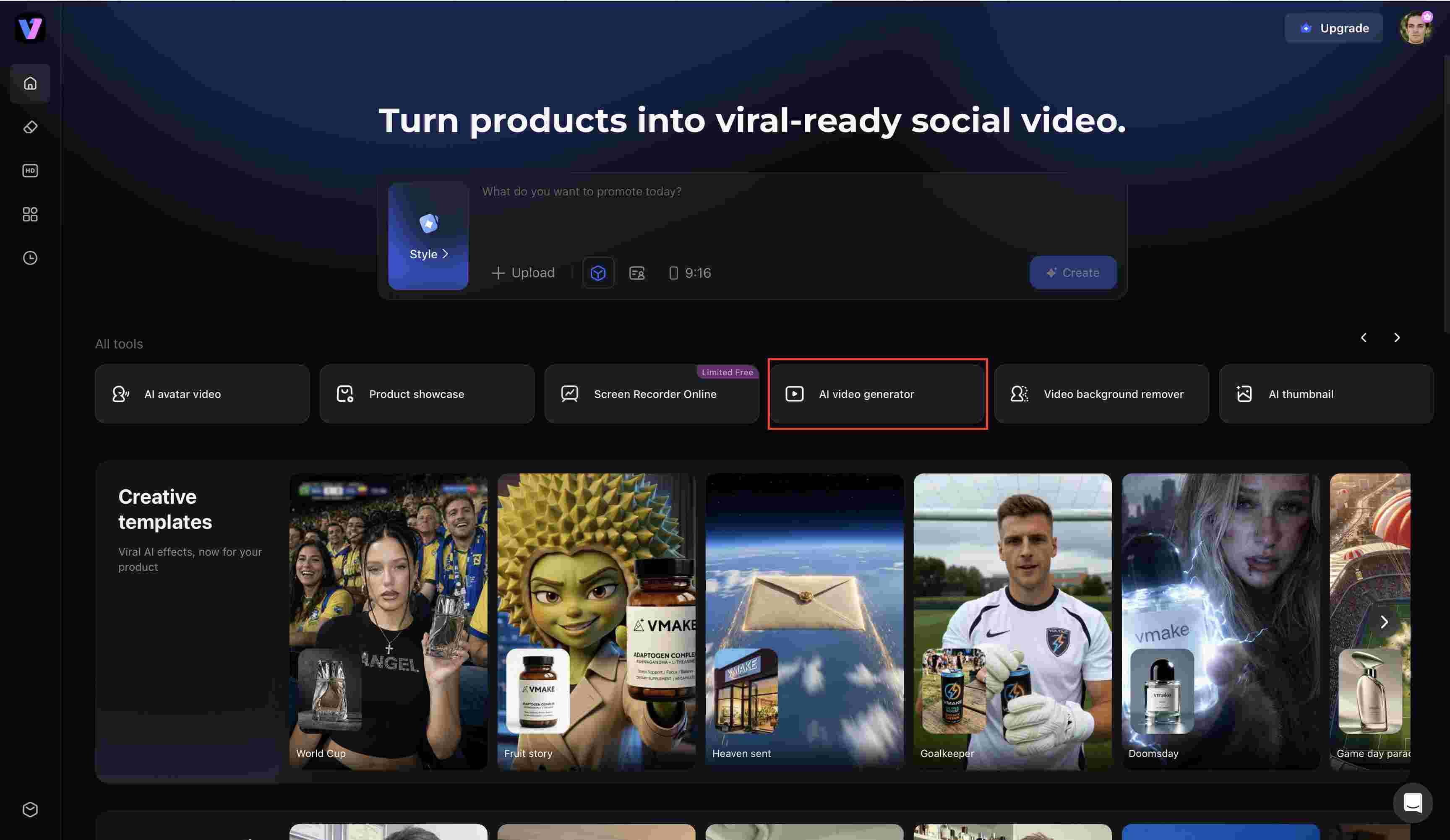The width and height of the screenshot is (1450, 840).
Task: Click the Doomsday perfume inset image
Action: 1162,691
